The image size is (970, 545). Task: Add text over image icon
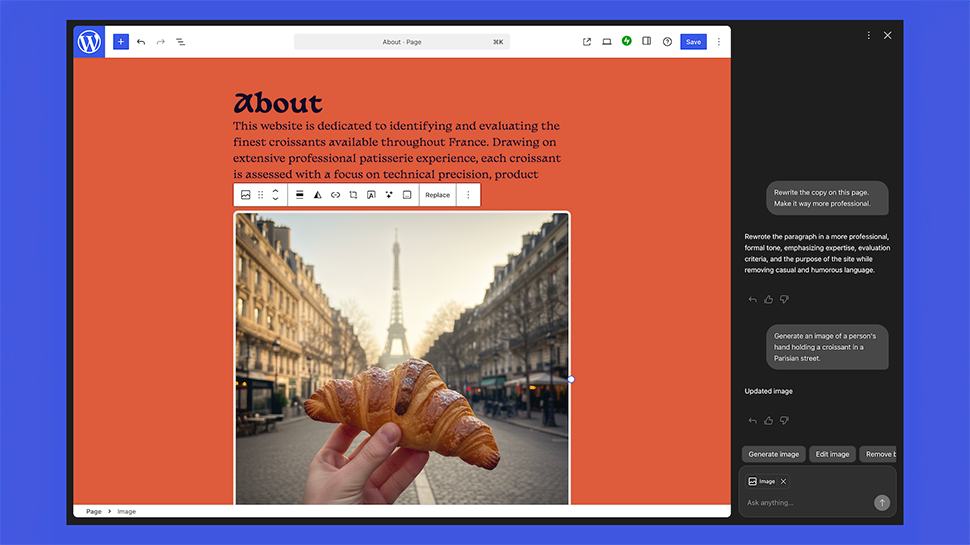tap(371, 195)
